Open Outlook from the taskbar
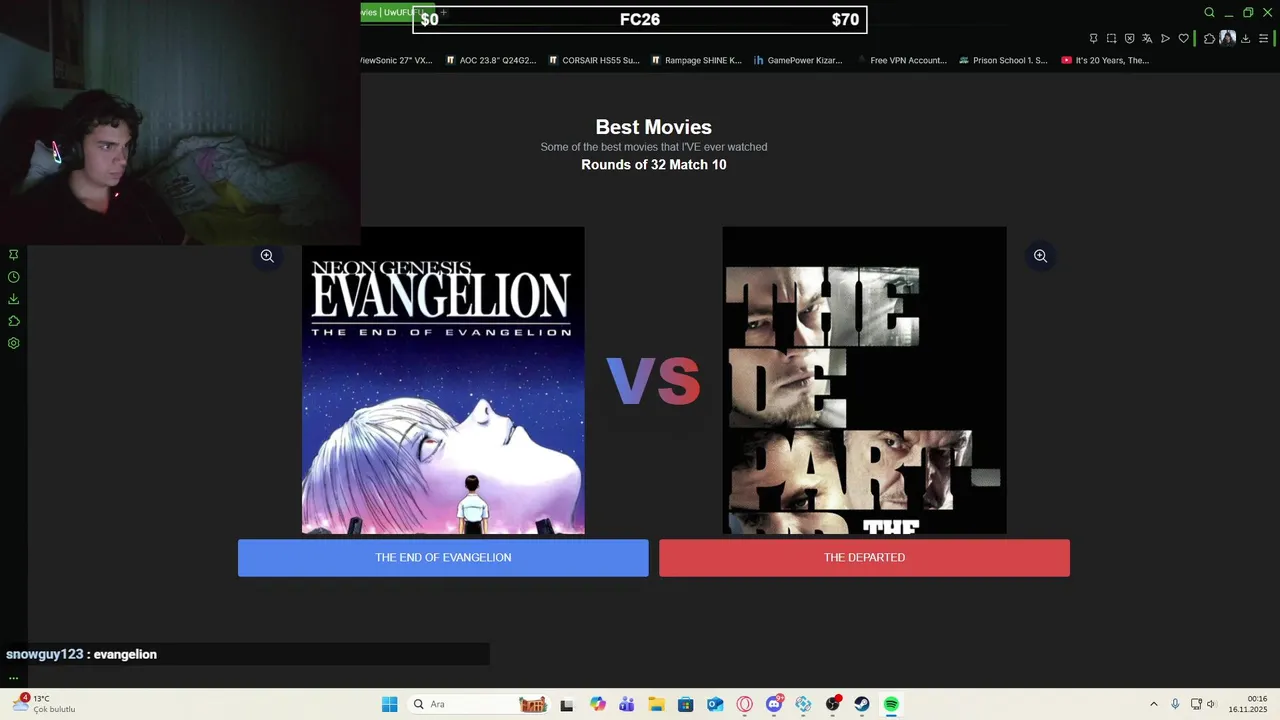The image size is (1280, 720). tap(715, 704)
